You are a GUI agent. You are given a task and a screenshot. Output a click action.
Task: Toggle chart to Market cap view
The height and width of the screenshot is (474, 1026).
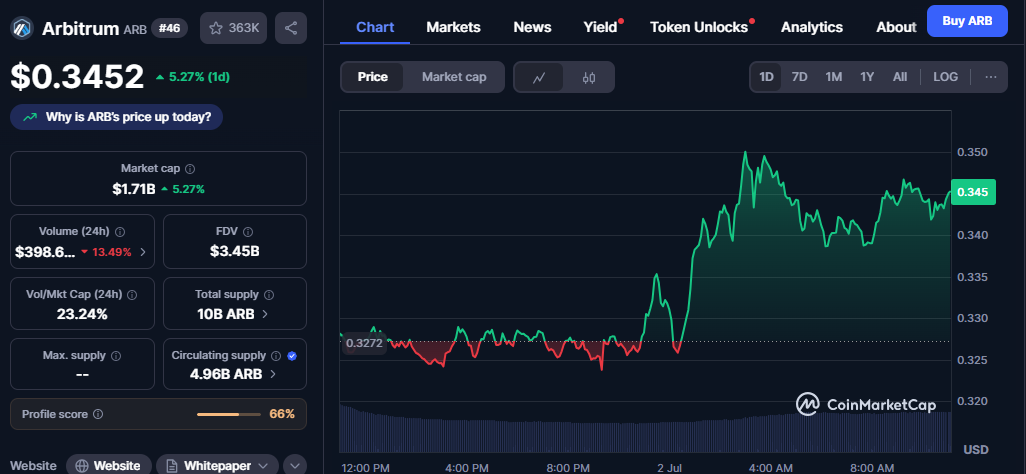tap(454, 77)
